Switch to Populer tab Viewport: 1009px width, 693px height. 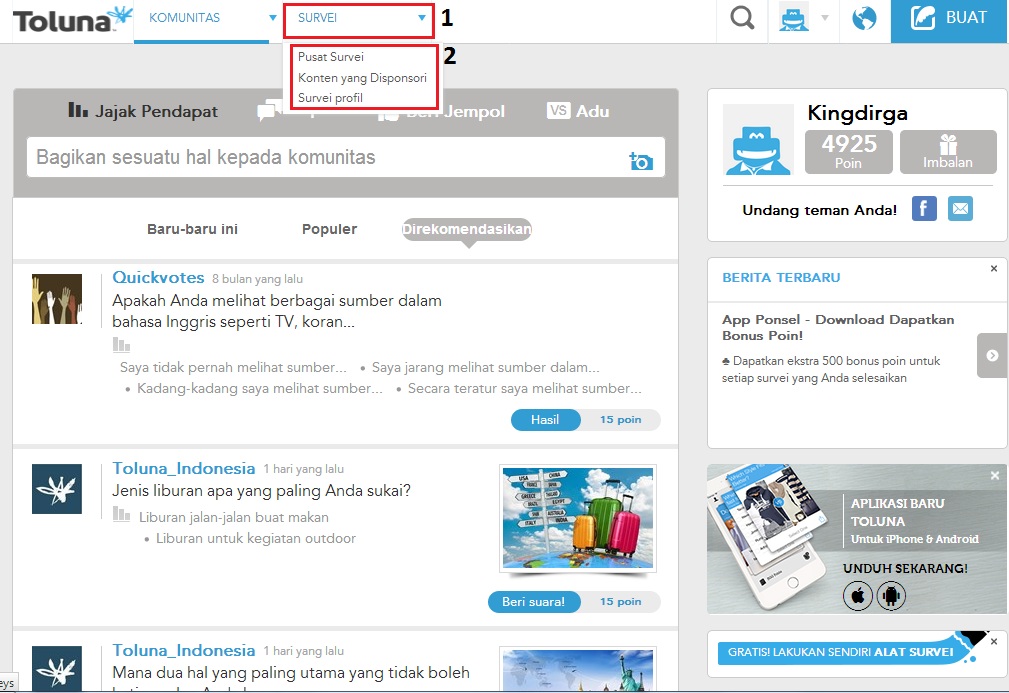(329, 229)
